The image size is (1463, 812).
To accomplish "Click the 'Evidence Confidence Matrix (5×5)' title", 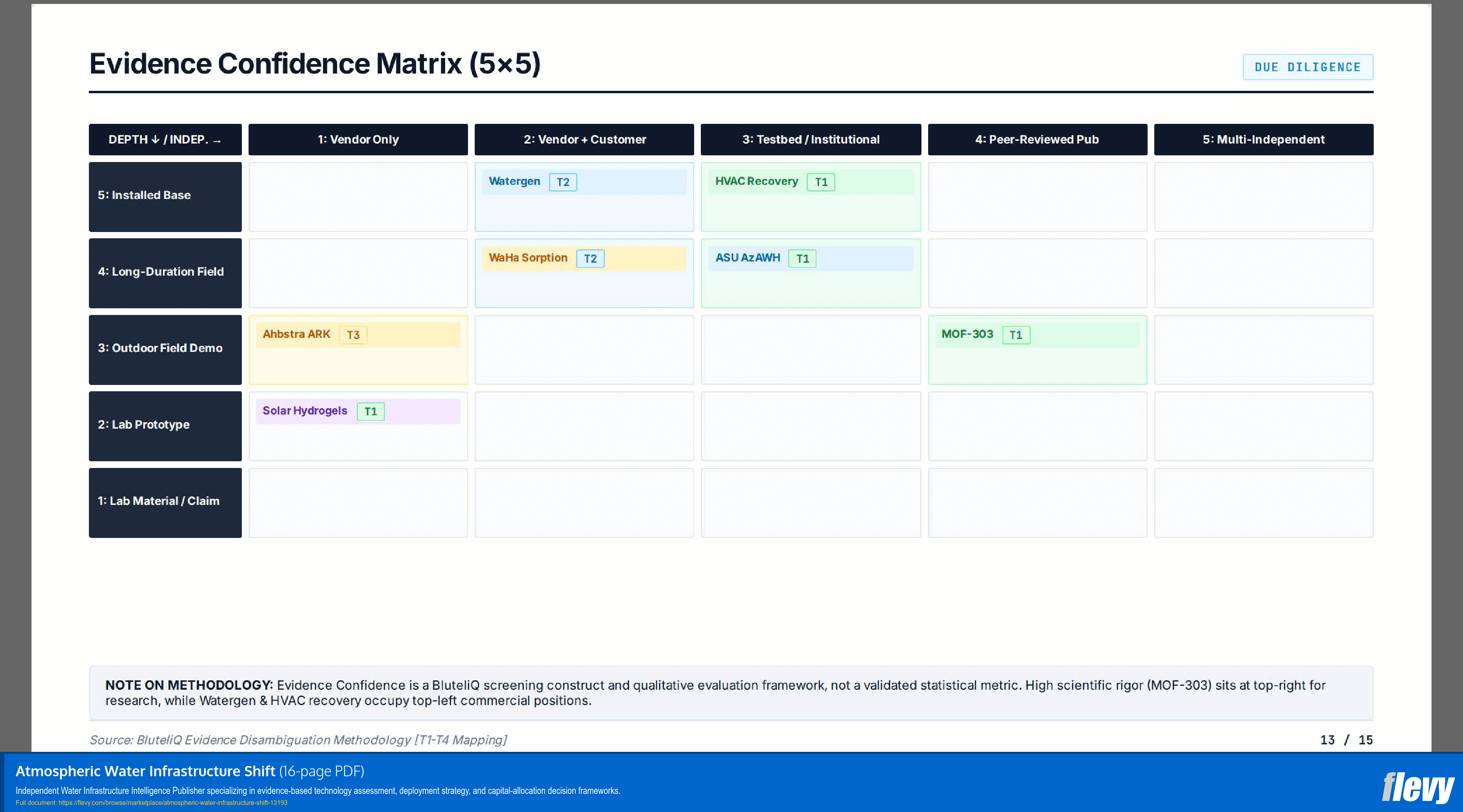I will 315,64.
